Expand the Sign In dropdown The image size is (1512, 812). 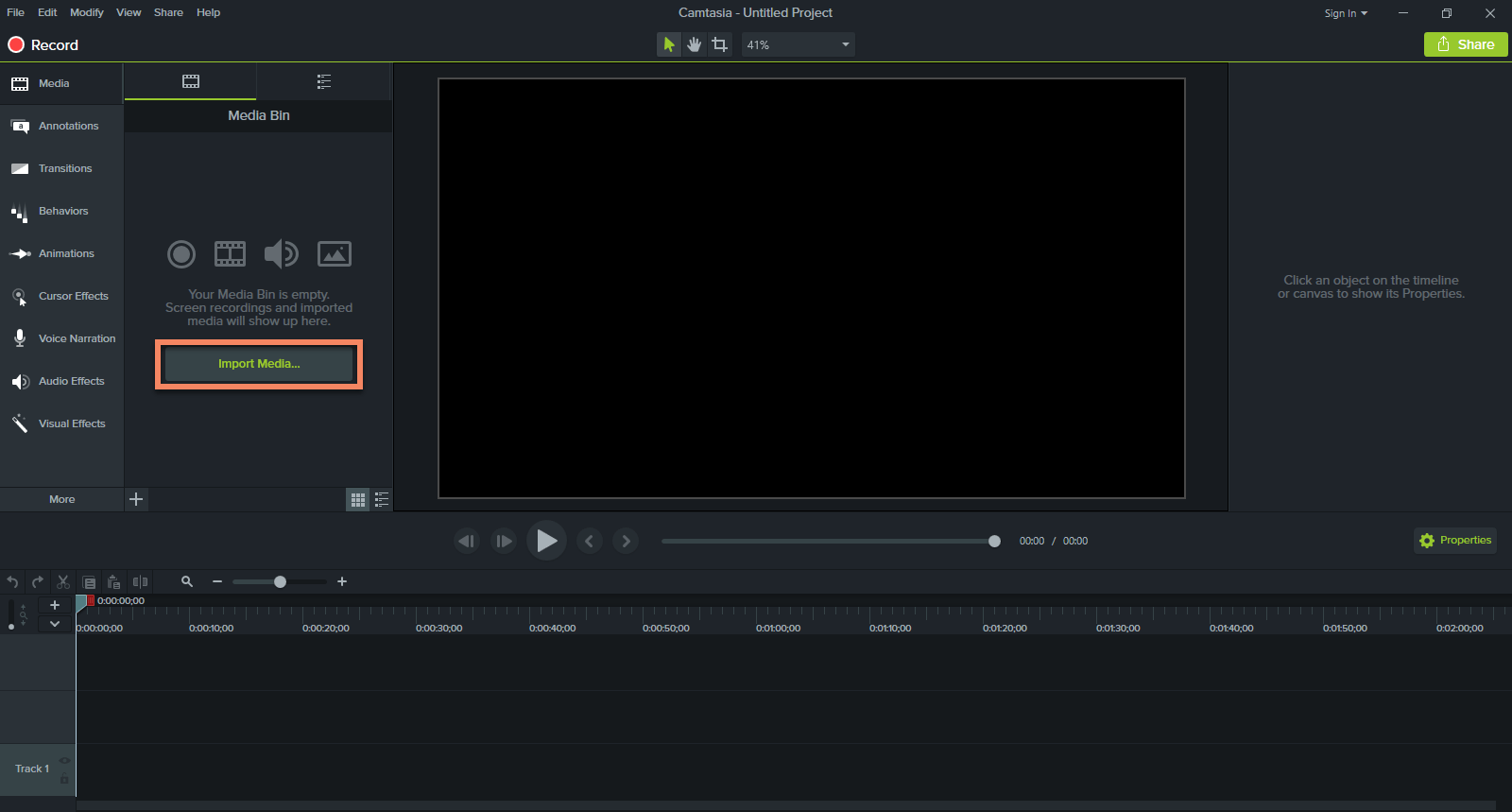(1346, 13)
